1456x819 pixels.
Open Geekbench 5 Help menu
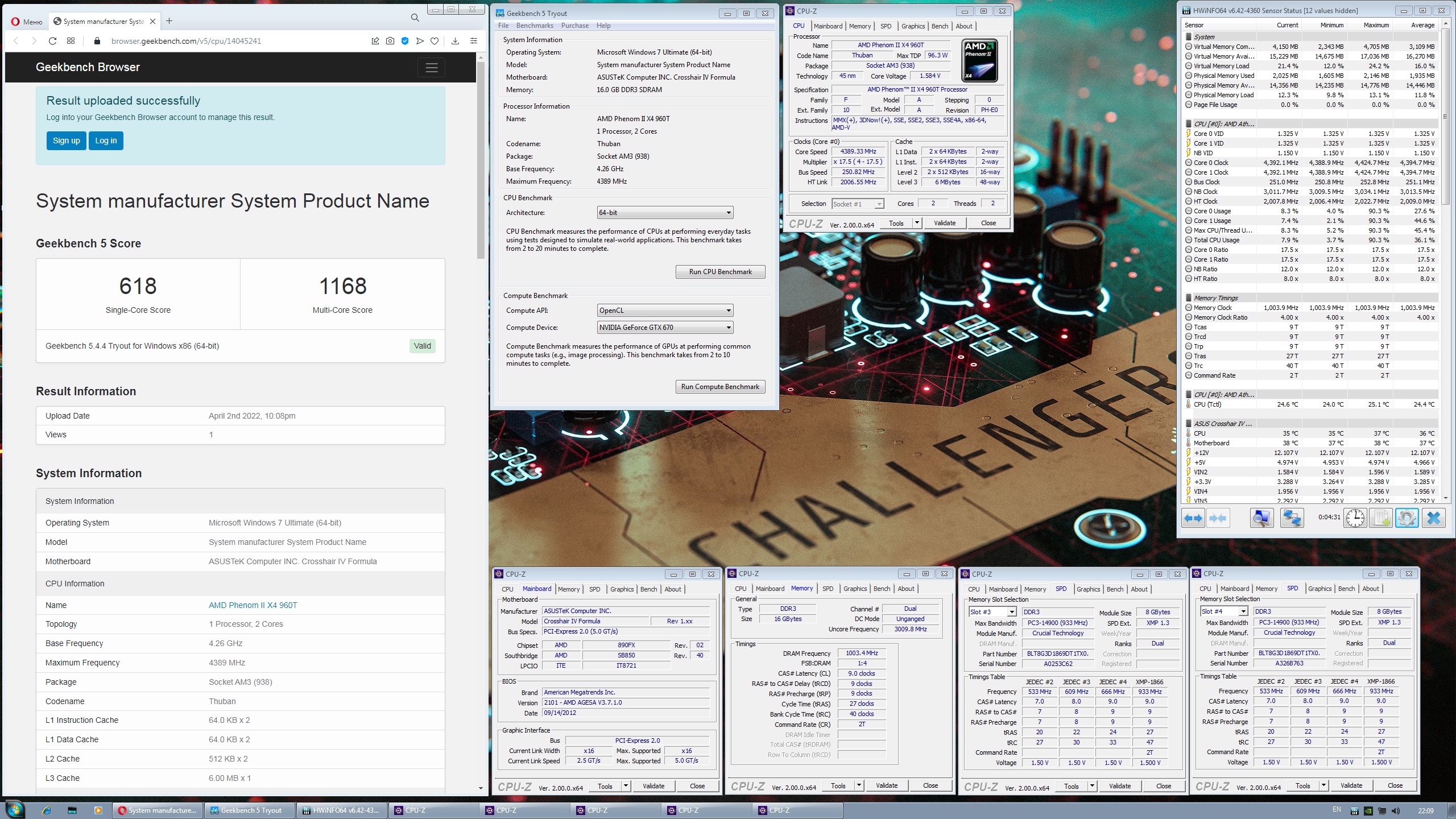pyautogui.click(x=603, y=26)
